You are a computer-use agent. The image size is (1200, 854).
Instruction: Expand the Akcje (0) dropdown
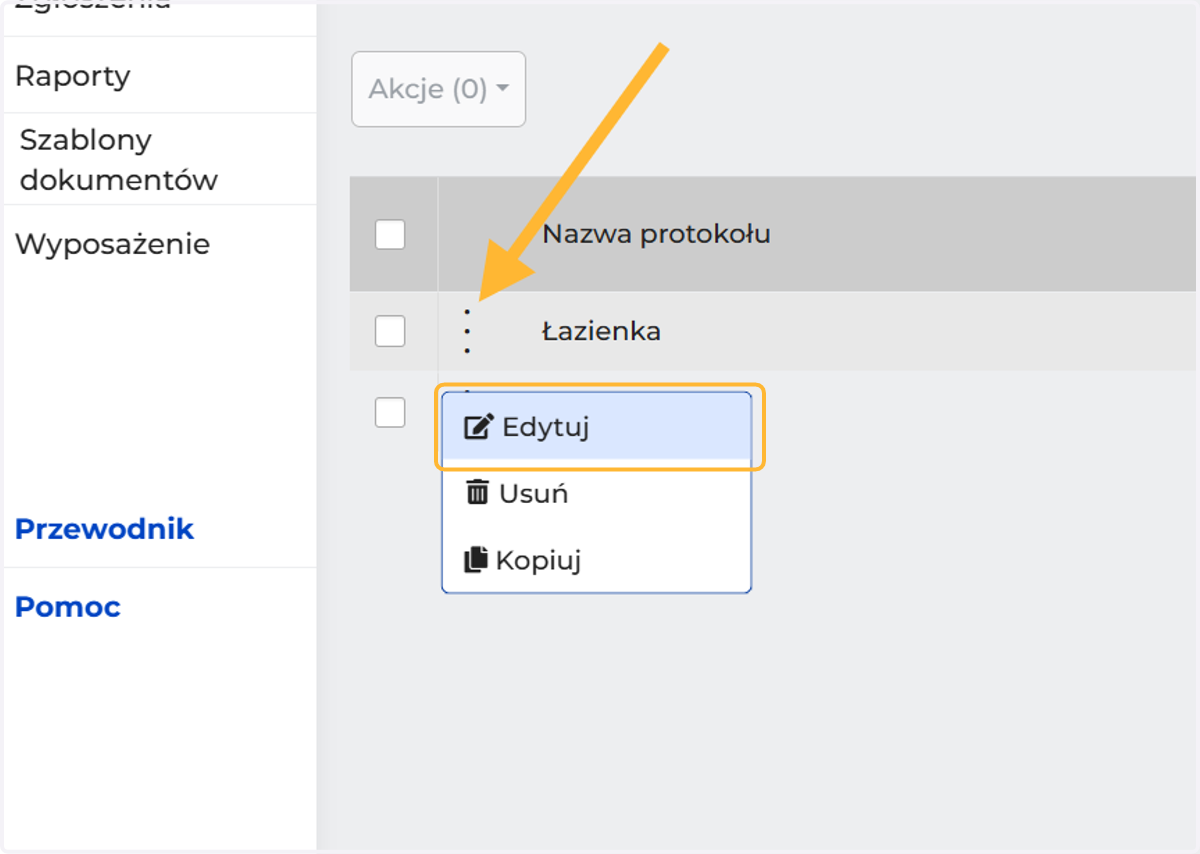[438, 89]
